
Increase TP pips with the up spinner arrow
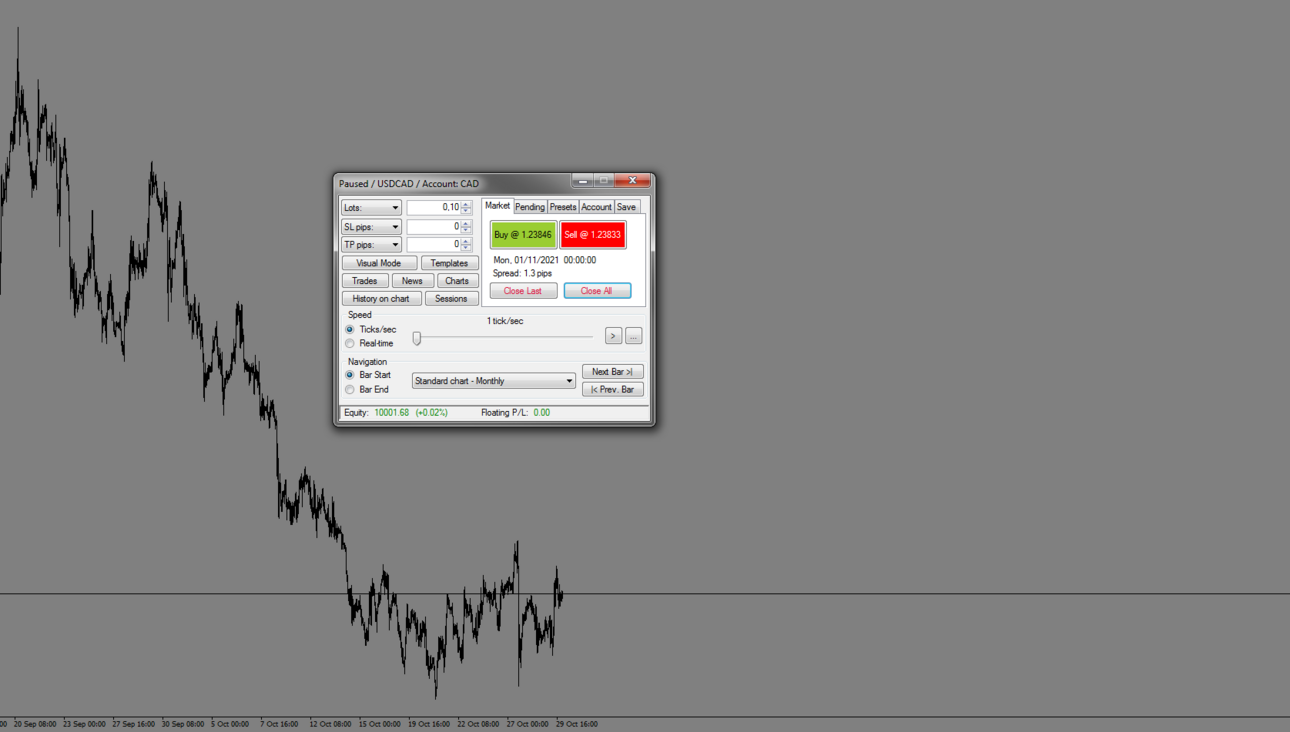tap(466, 241)
